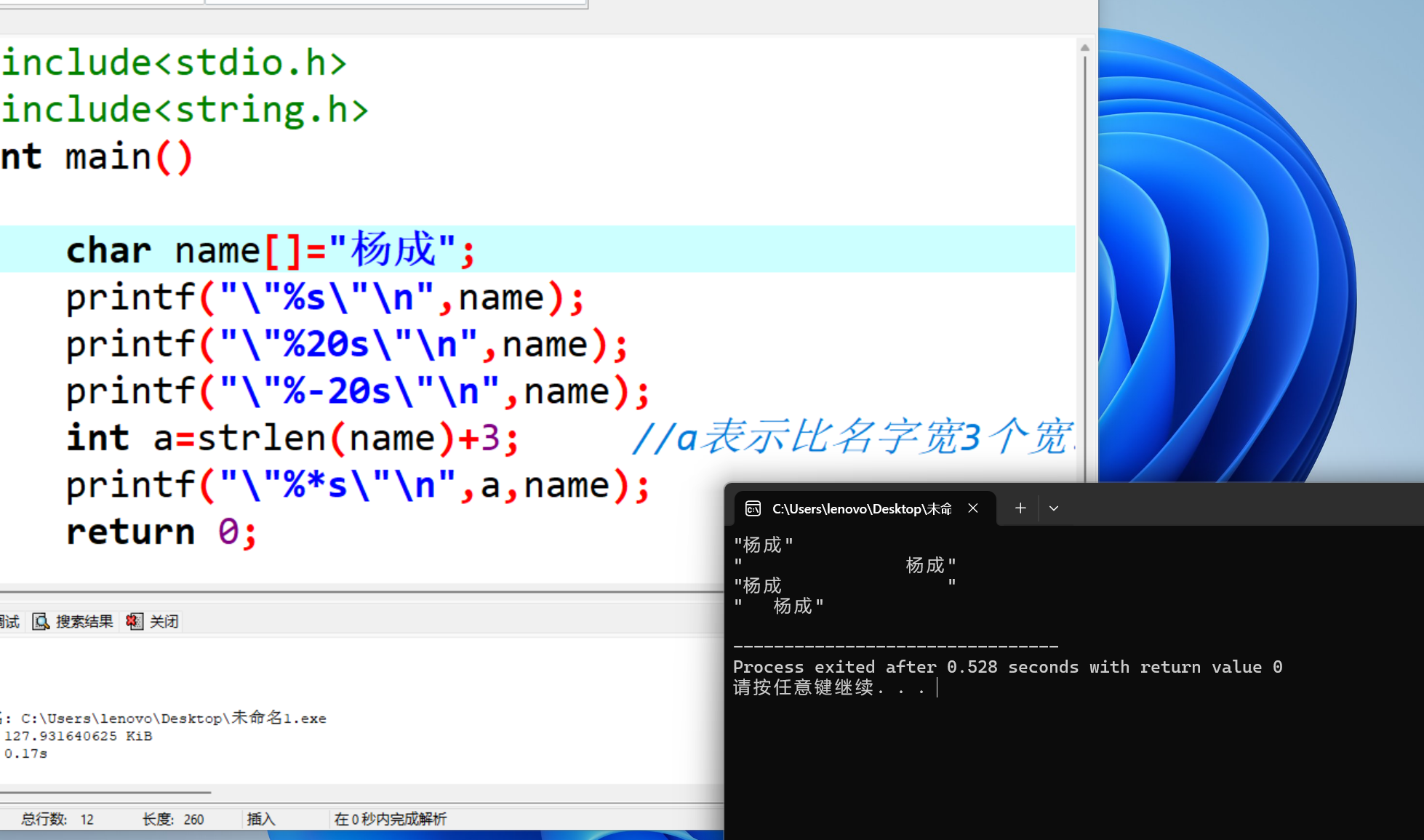Close the terminal tab with the X
This screenshot has width=1424, height=840.
[973, 508]
